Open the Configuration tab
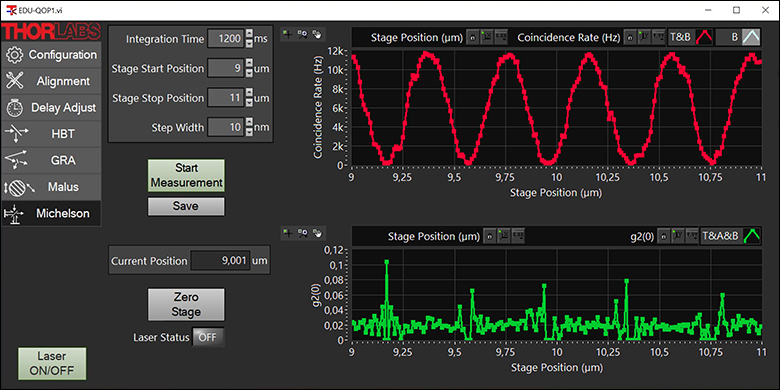The width and height of the screenshot is (780, 390). coord(52,54)
